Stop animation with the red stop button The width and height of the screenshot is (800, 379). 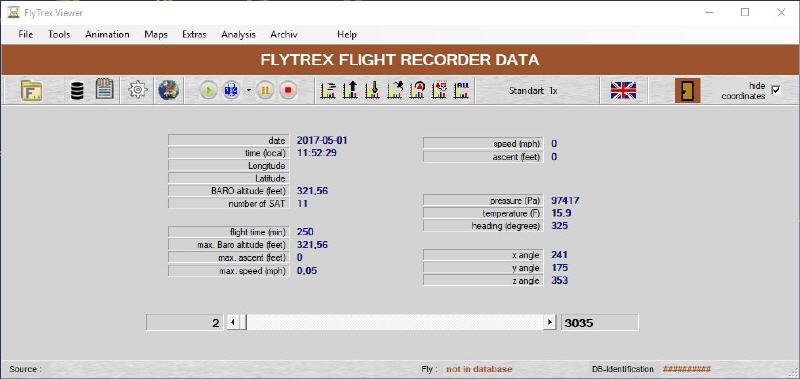coord(288,91)
